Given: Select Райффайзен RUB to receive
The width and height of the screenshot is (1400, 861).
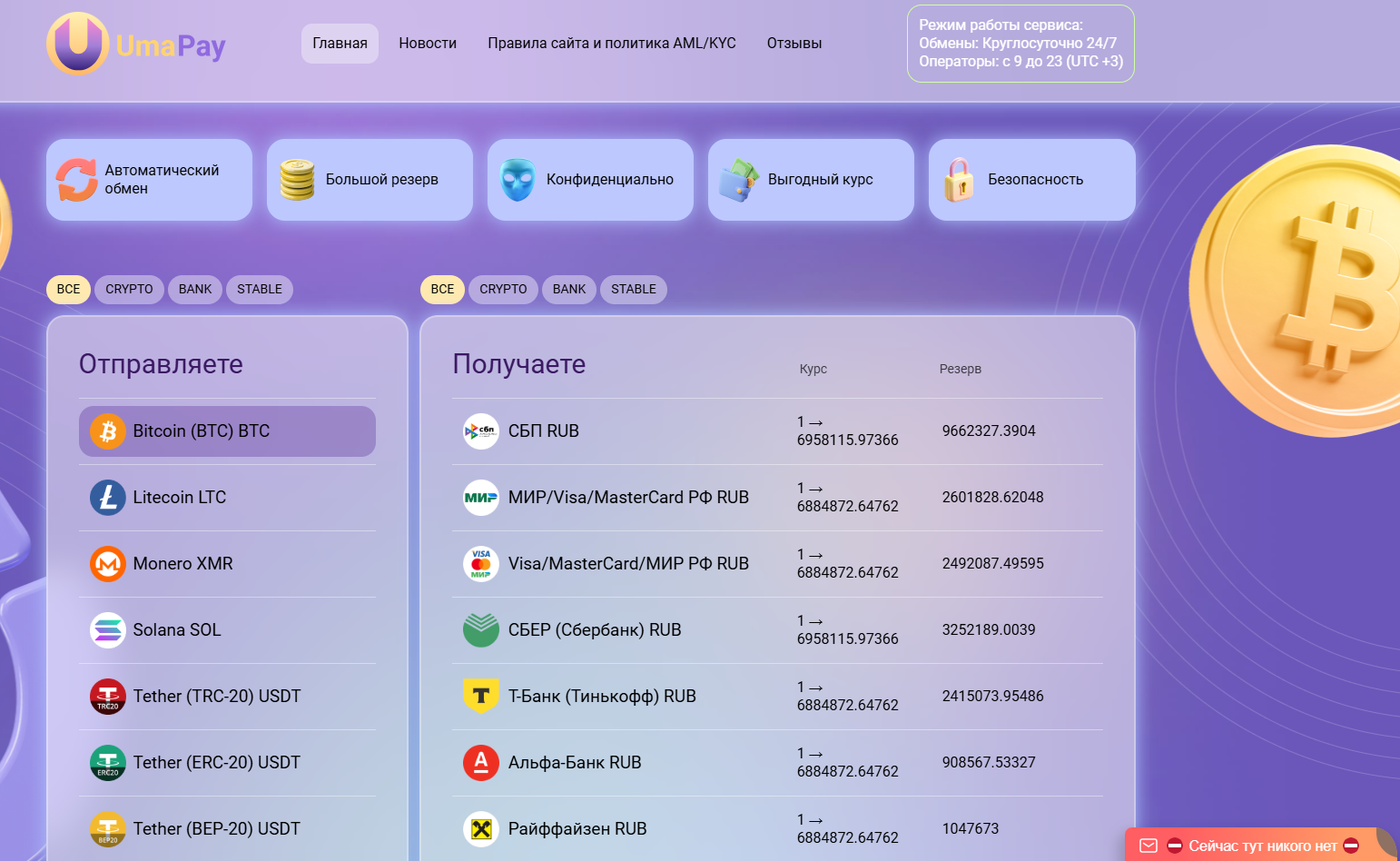Looking at the screenshot, I should point(777,829).
